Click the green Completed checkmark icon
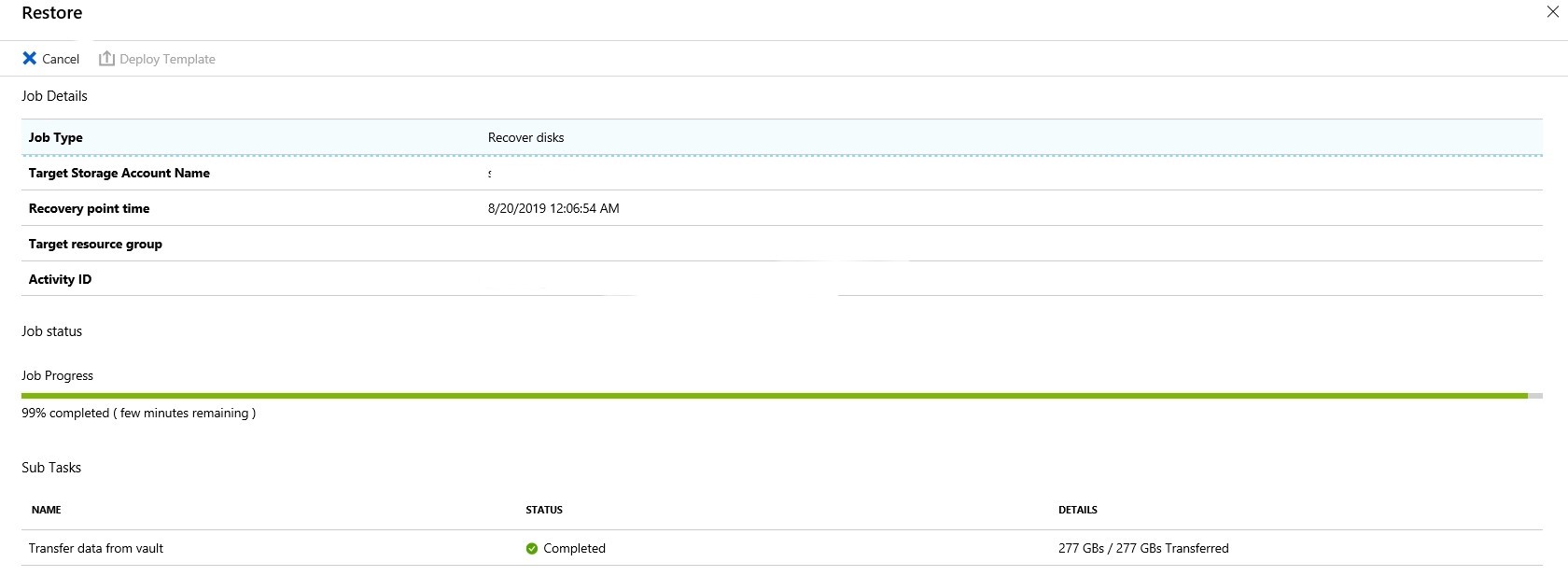This screenshot has width=1568, height=576. 532,549
